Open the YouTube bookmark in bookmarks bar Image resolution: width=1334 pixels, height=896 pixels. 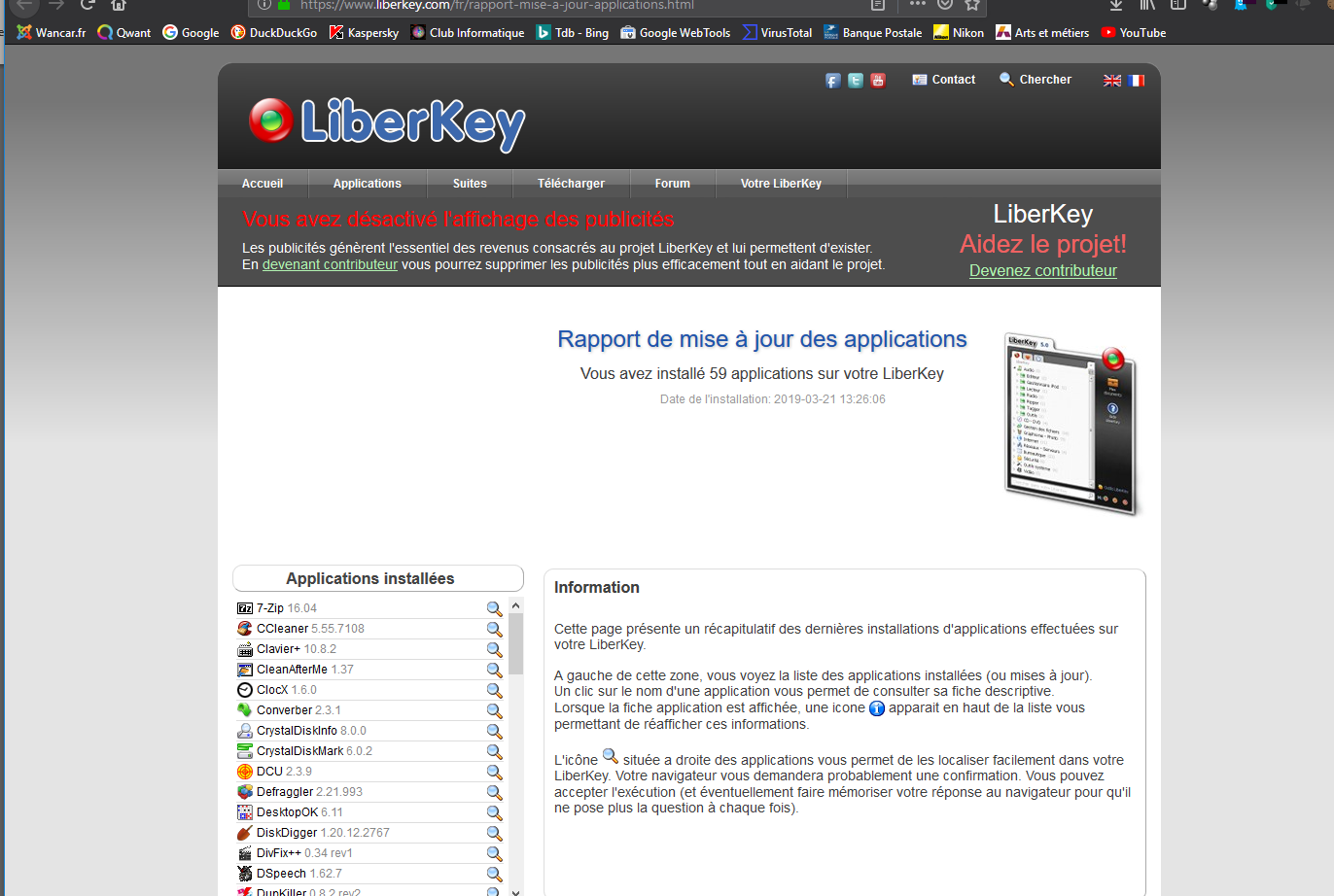click(1134, 32)
